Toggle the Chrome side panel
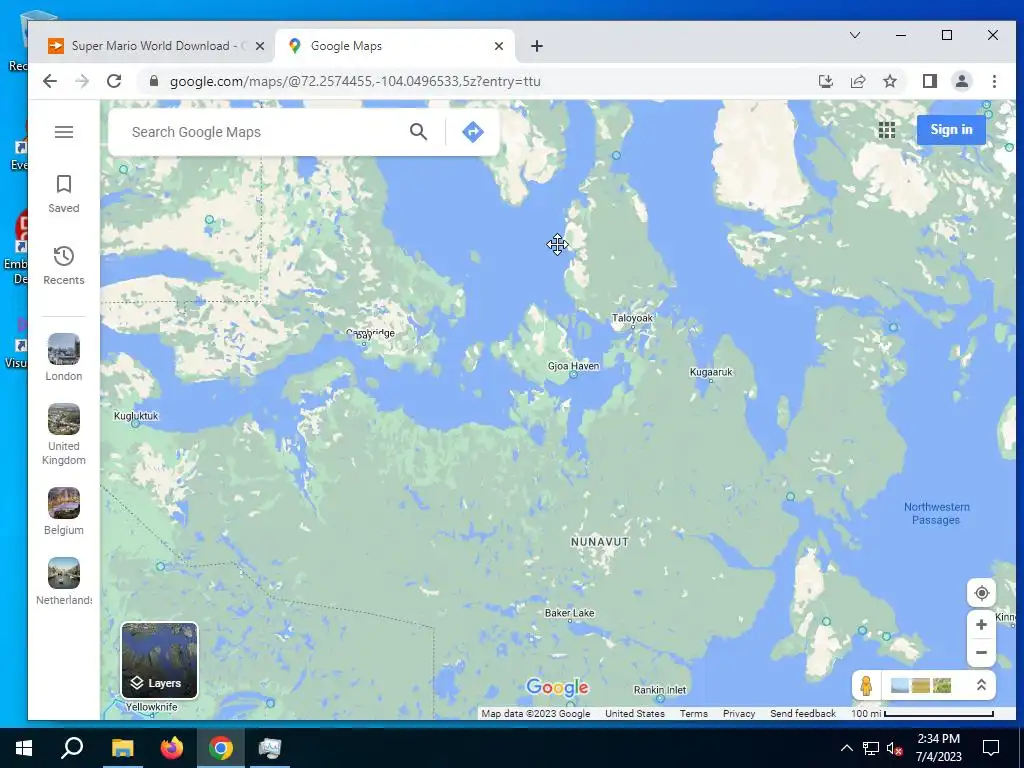Image resolution: width=1024 pixels, height=768 pixels. [929, 81]
